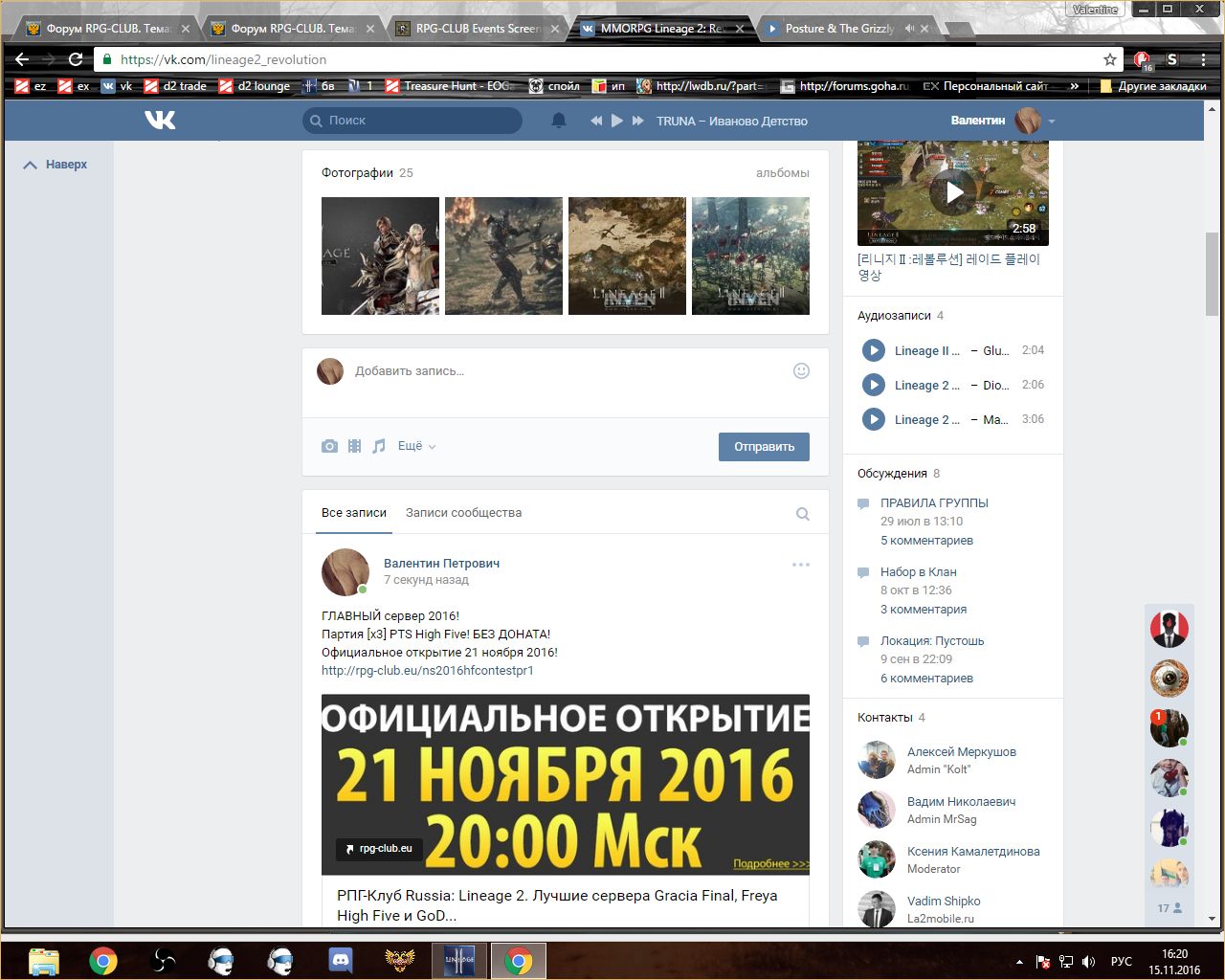The width and height of the screenshot is (1225, 980).
Task: Click the Добавить запись post field
Action: pos(565,371)
